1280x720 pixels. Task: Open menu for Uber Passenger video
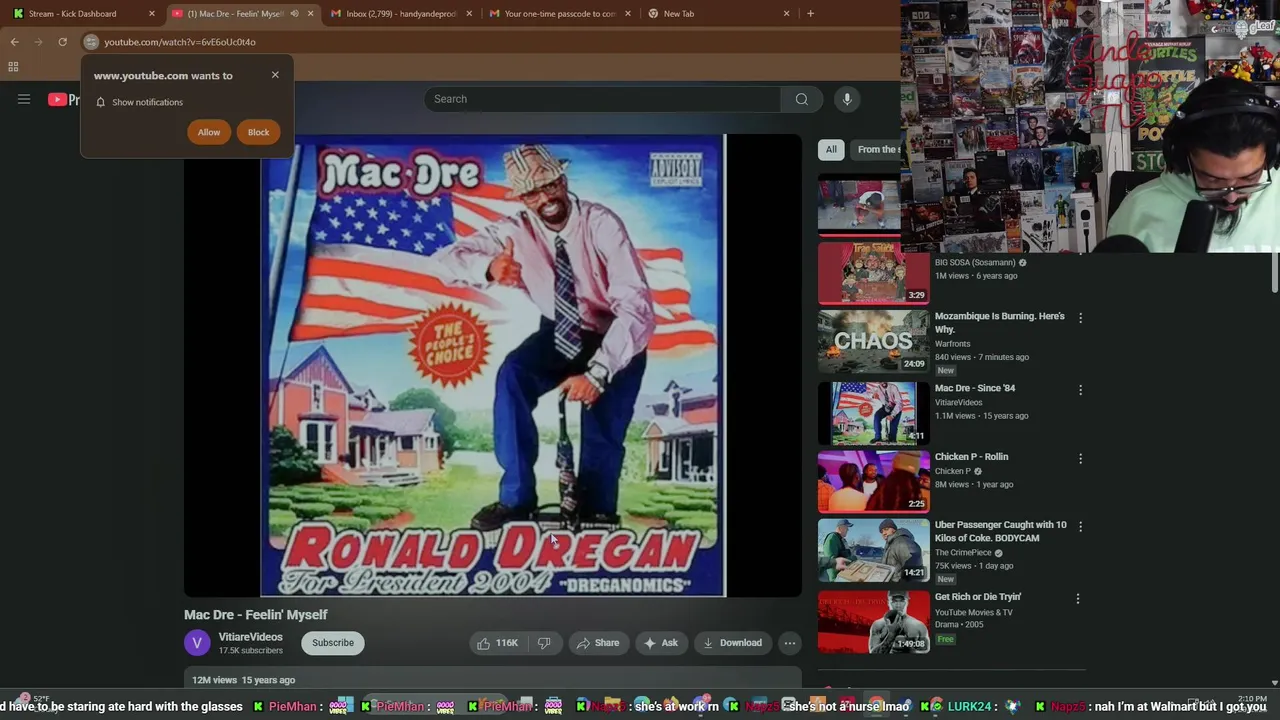click(1080, 527)
